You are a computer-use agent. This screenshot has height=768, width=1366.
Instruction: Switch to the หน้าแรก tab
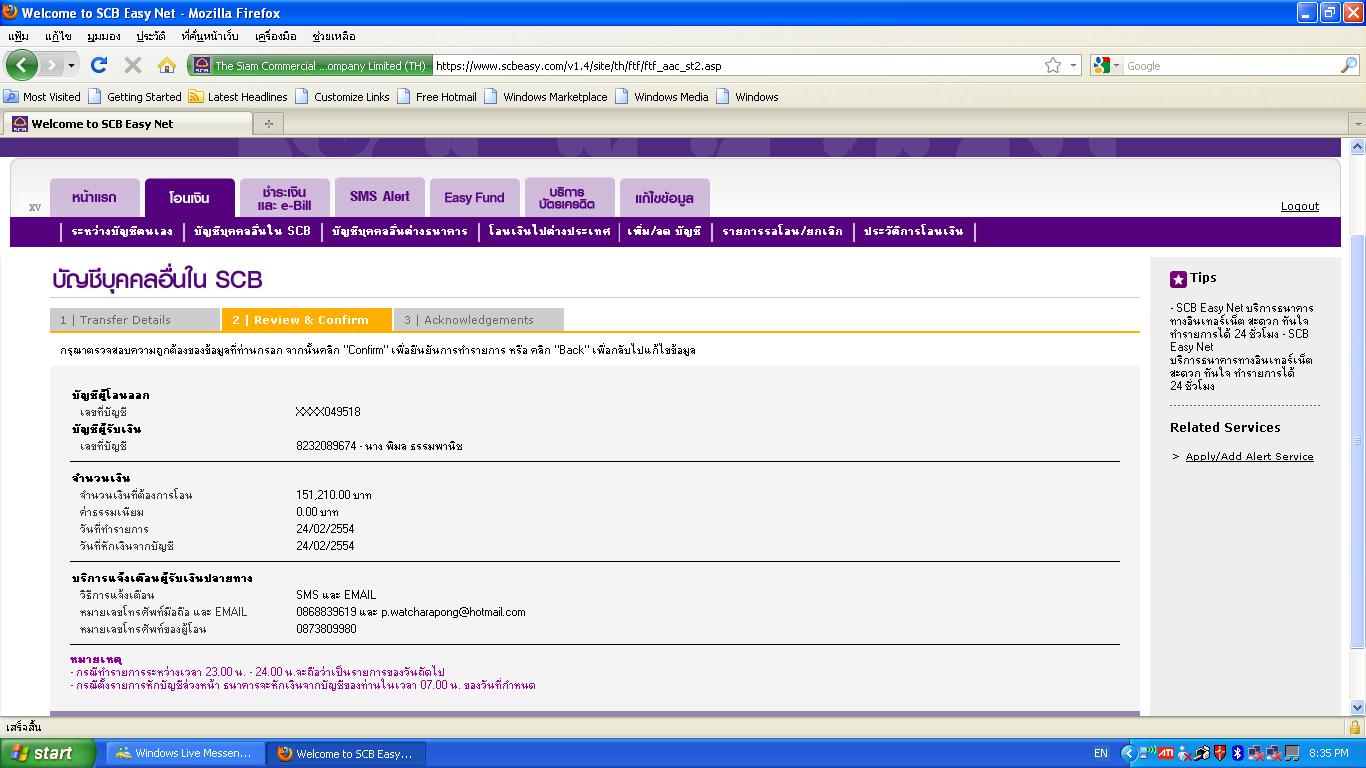coord(94,198)
